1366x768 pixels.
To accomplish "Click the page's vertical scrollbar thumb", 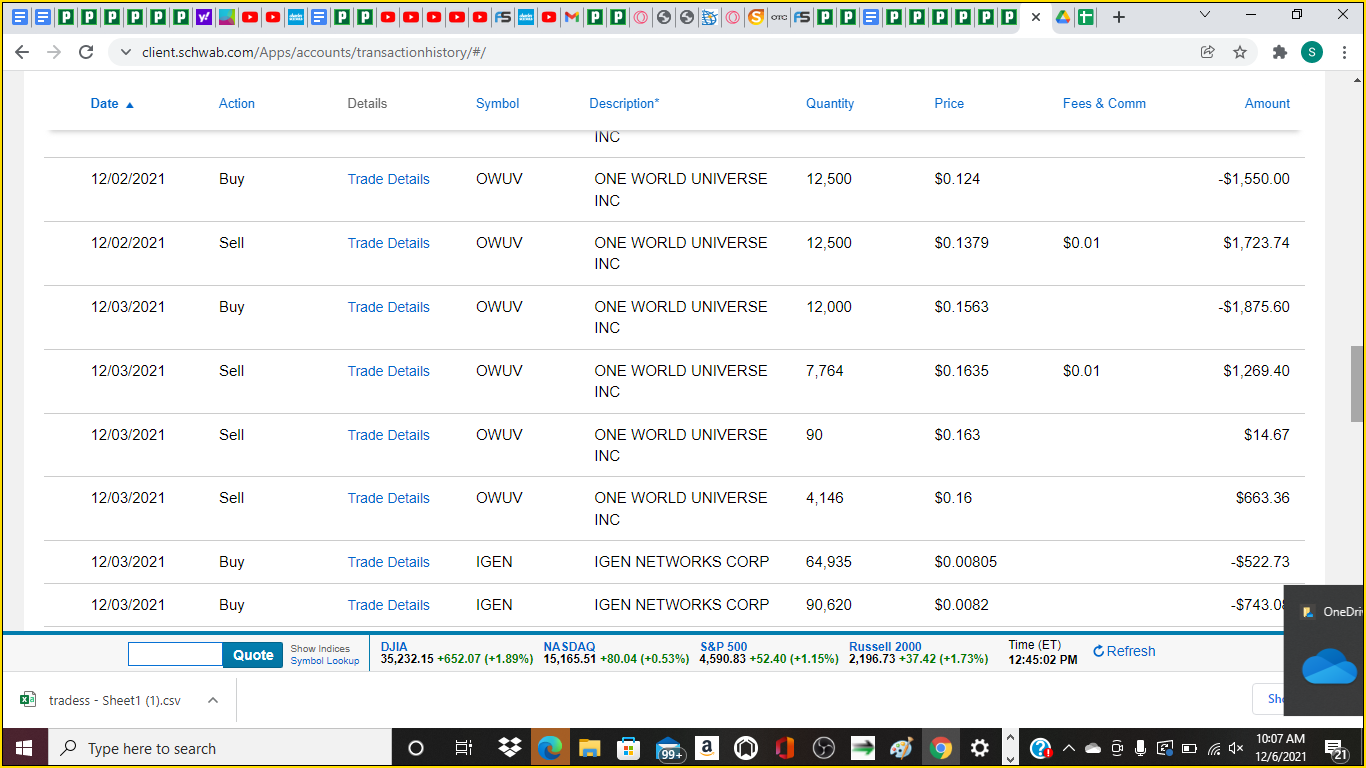I will 1357,384.
